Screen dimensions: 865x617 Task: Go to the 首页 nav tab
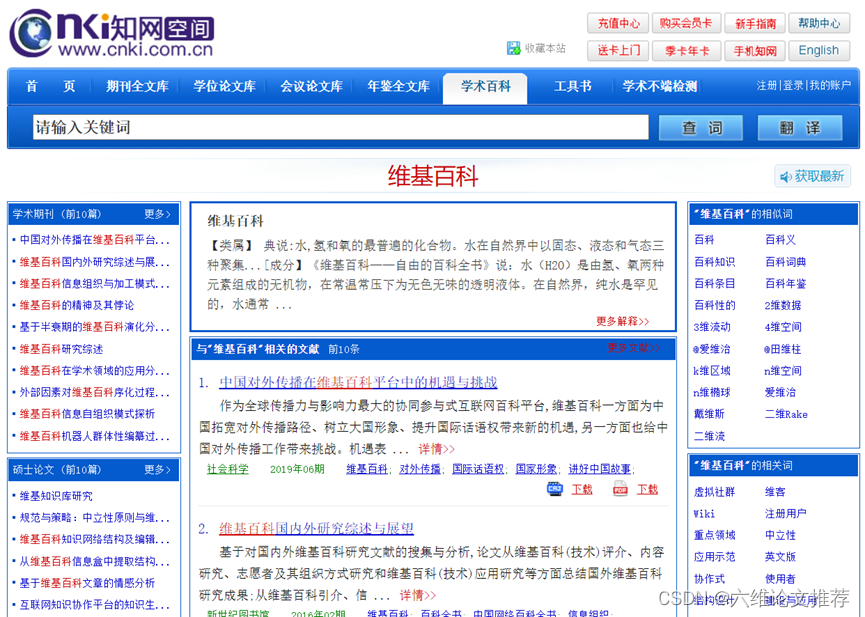click(50, 86)
